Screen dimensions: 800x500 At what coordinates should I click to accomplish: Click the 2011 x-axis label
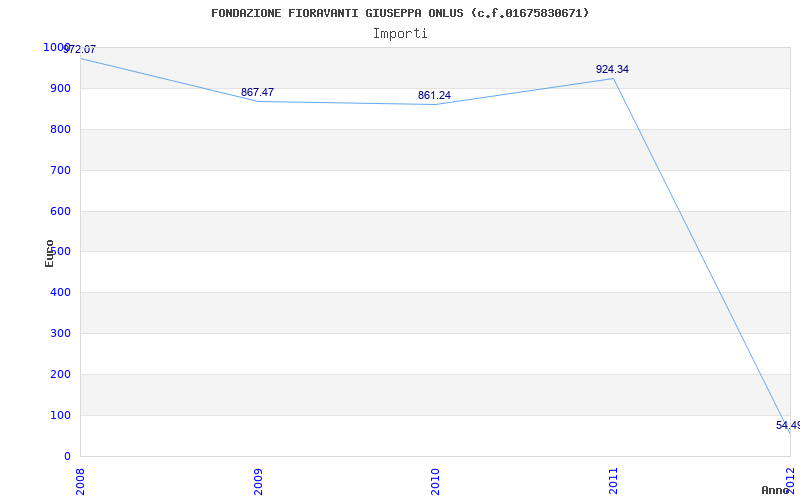tap(613, 481)
